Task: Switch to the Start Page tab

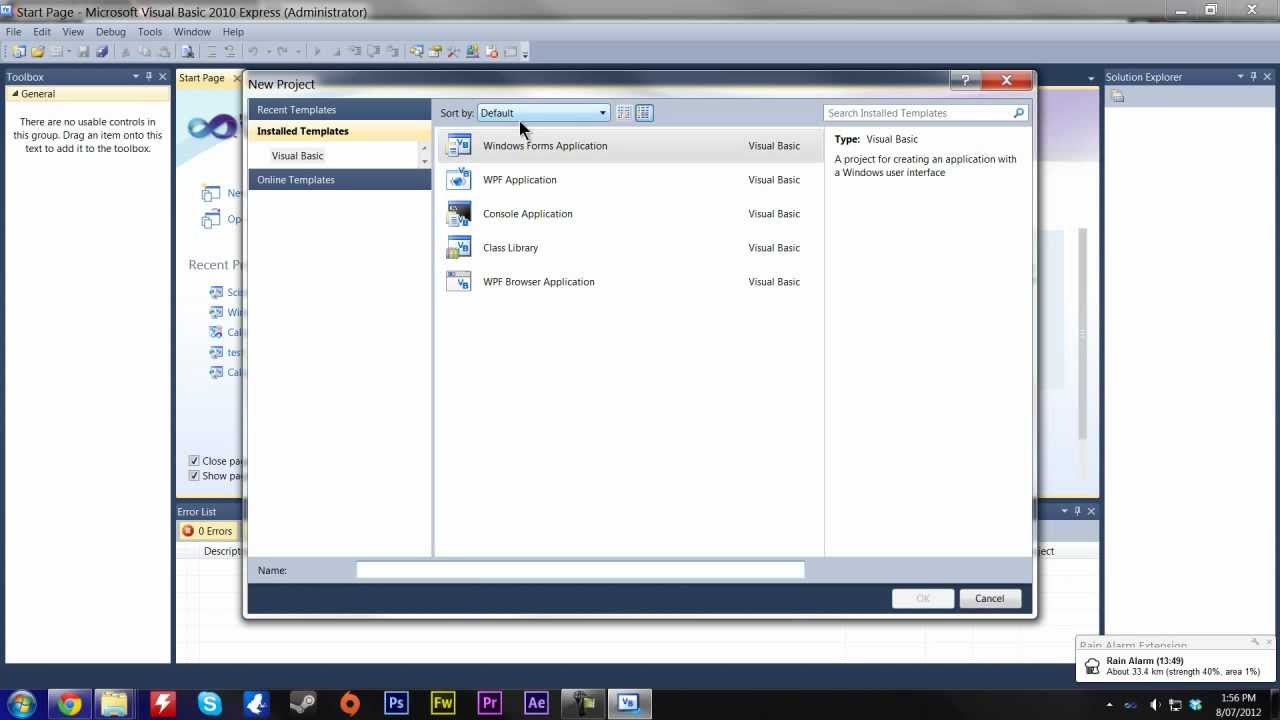Action: point(202,78)
